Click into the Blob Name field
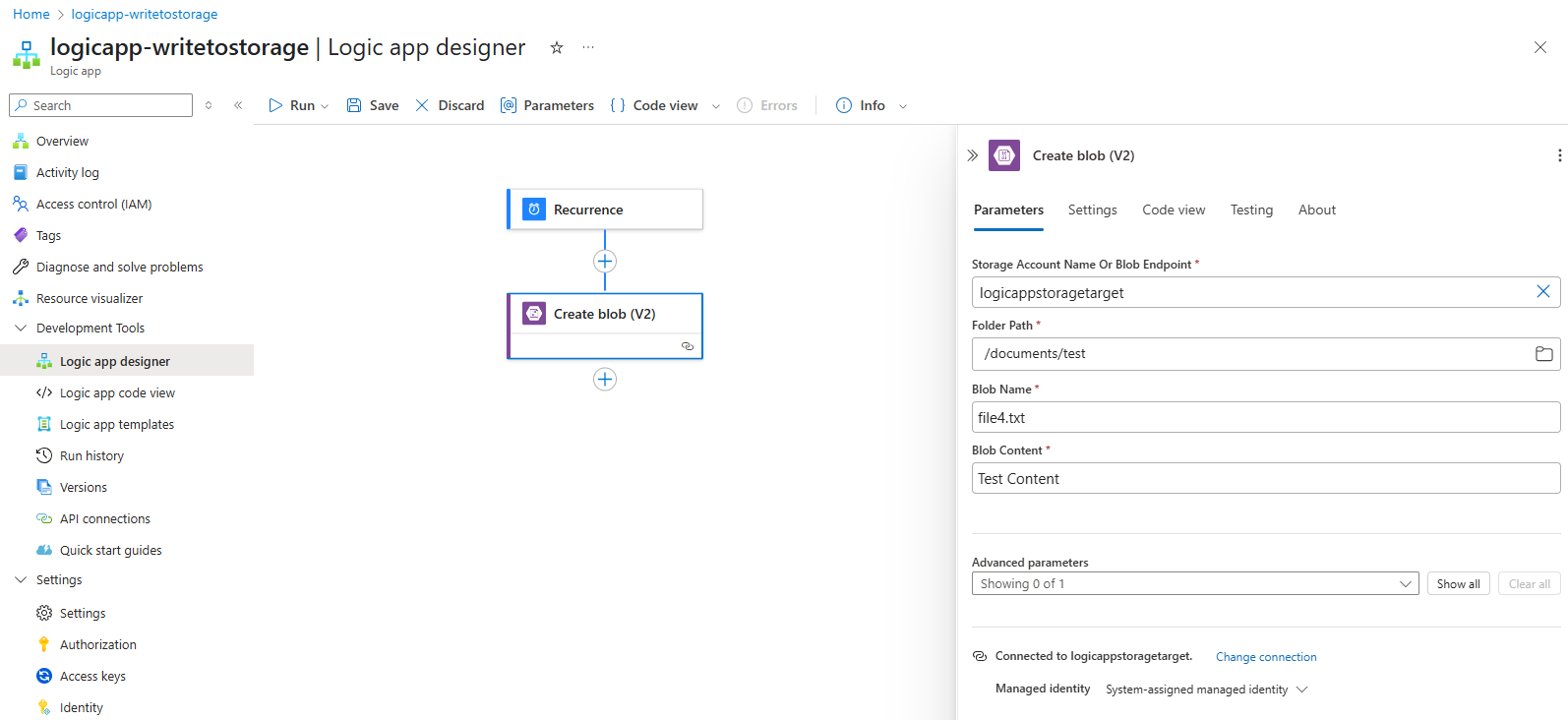The height and width of the screenshot is (720, 1568). tap(1265, 417)
